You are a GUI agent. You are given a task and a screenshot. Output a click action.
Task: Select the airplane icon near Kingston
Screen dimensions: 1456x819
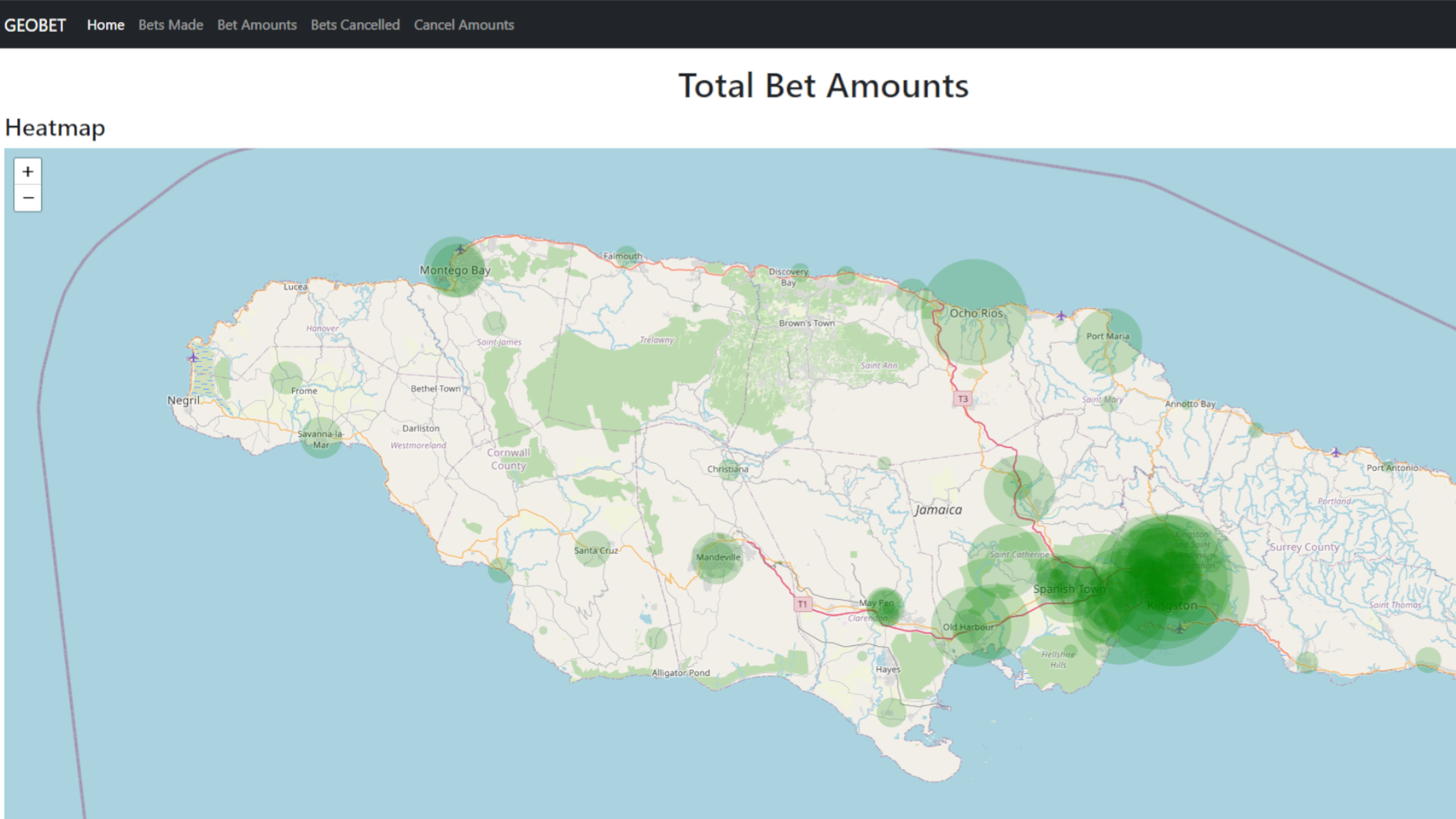click(x=1181, y=629)
